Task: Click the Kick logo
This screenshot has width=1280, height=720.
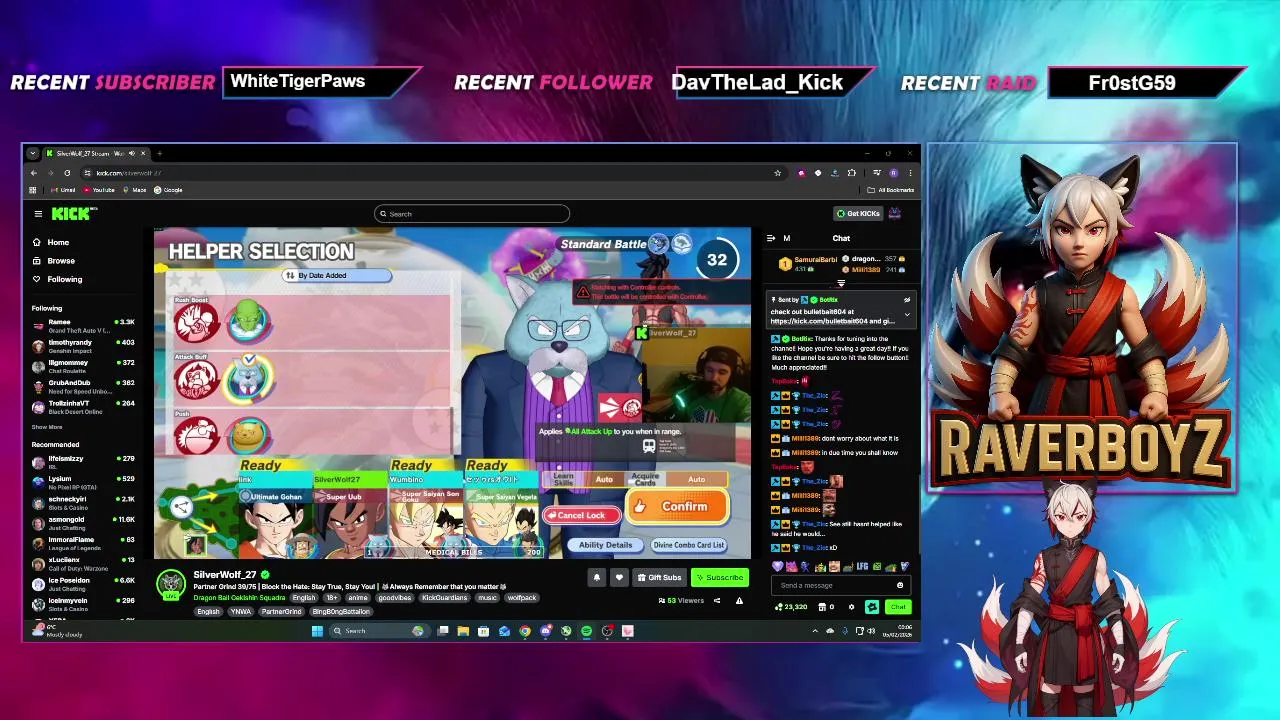Action: click(73, 213)
